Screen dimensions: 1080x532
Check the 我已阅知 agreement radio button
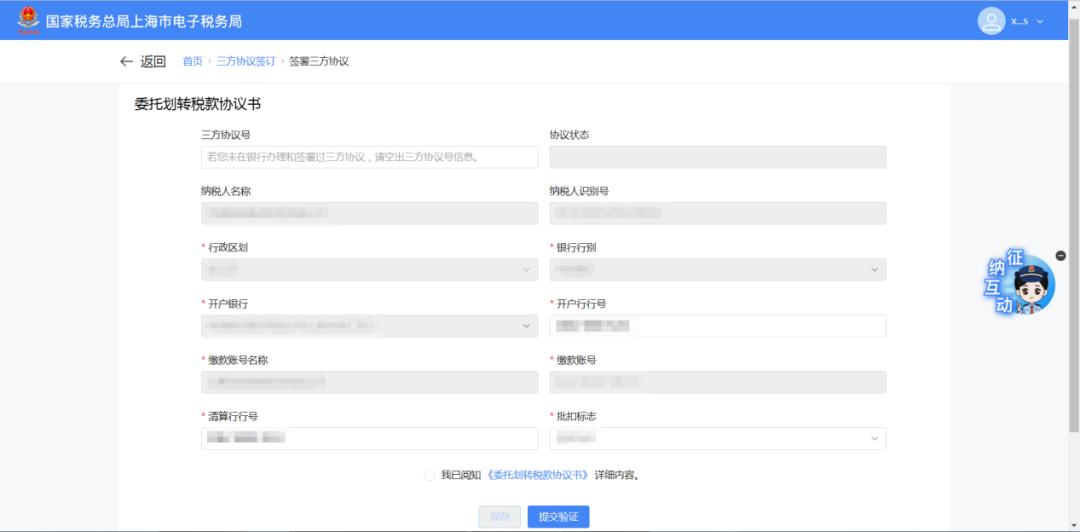tap(430, 475)
